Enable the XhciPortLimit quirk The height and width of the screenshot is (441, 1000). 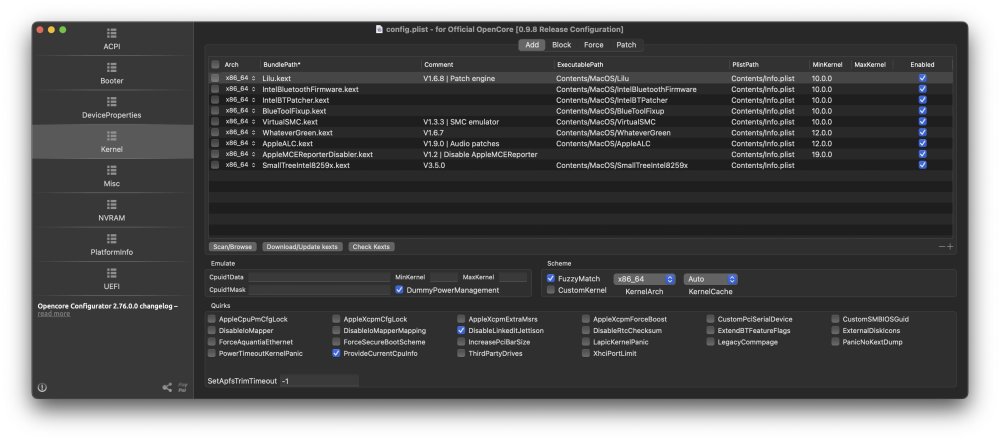[x=586, y=354]
